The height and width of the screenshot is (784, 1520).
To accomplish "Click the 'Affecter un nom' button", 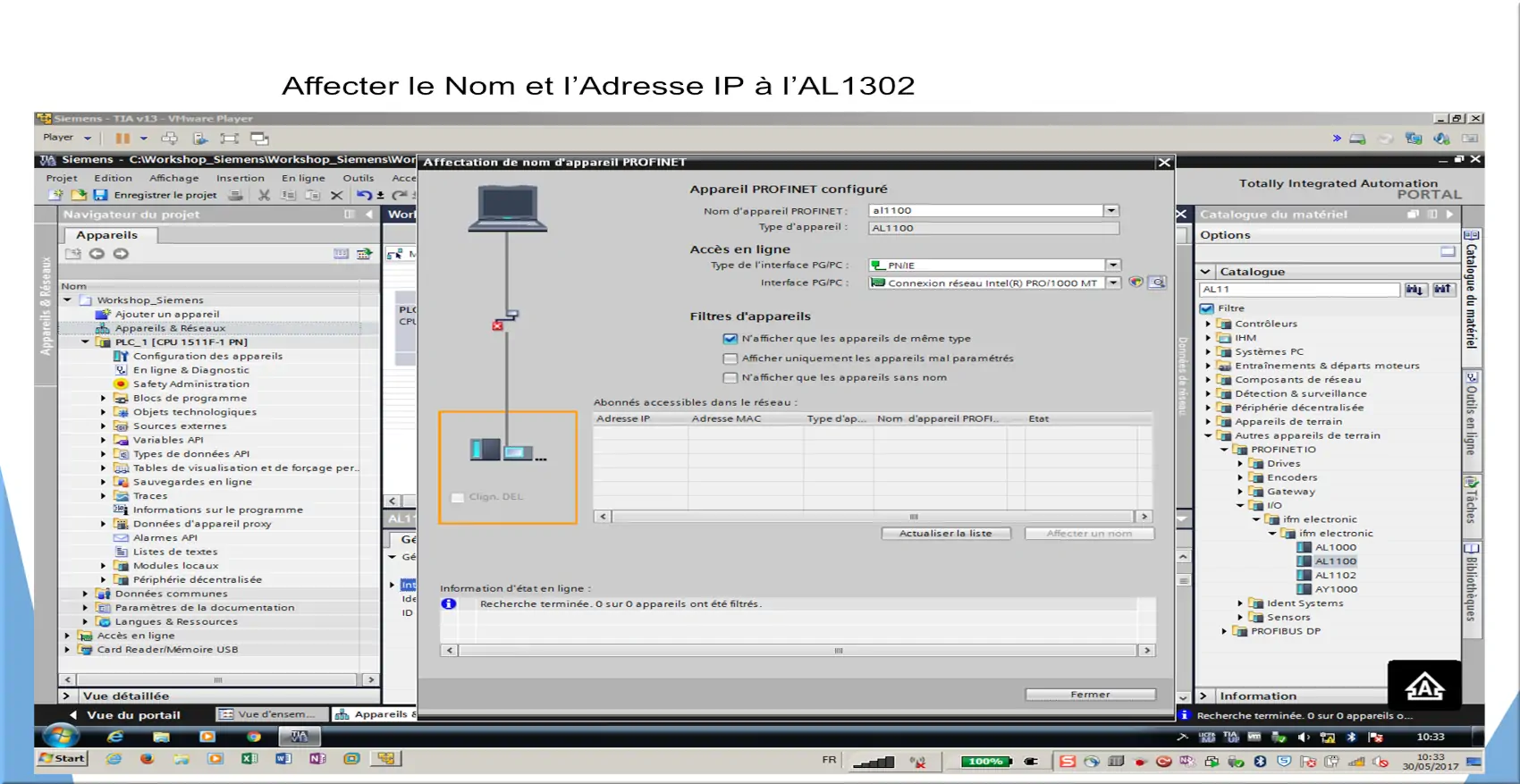I will coord(1089,534).
